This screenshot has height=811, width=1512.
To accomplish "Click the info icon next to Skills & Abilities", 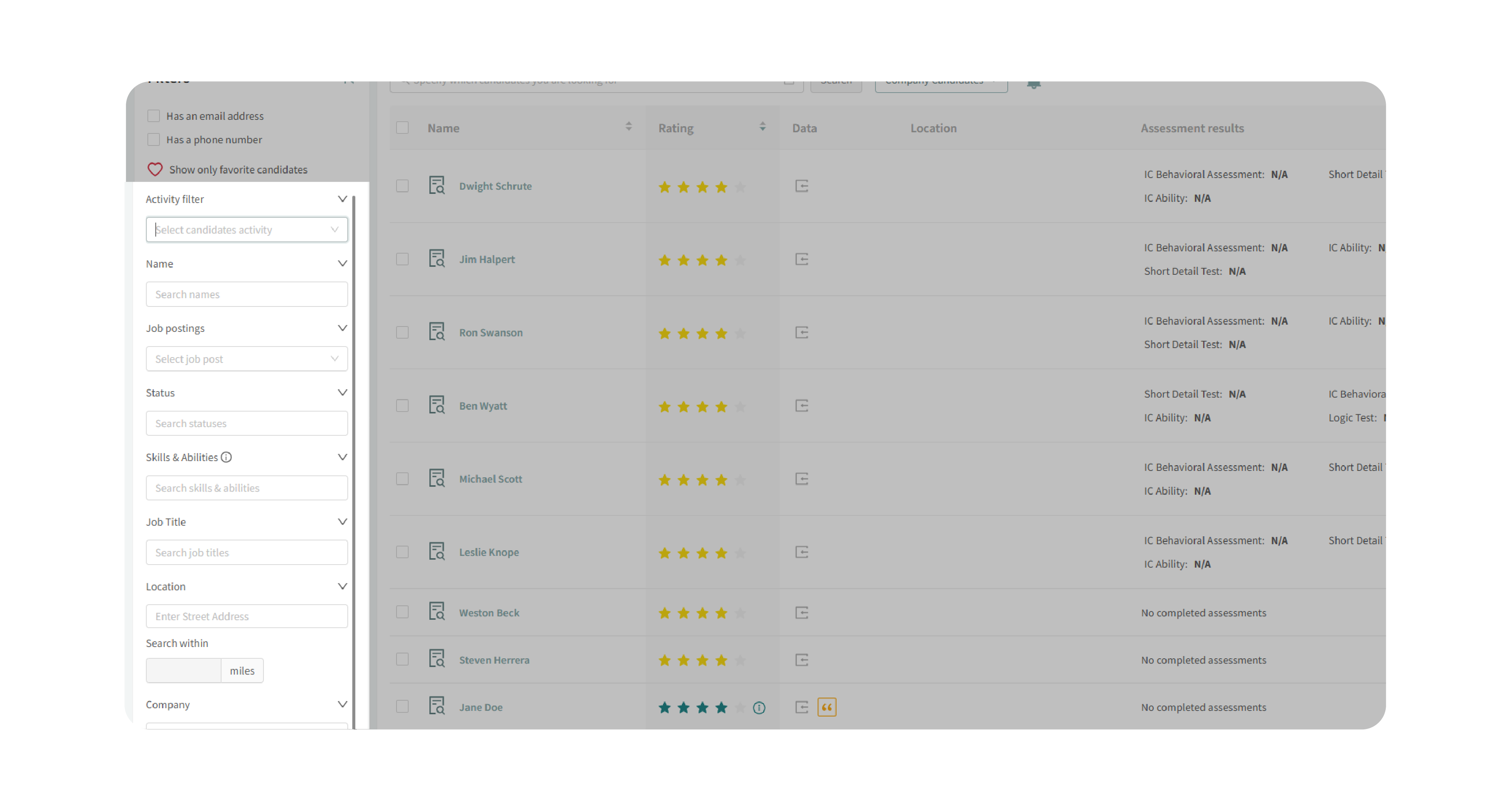I will 226,457.
